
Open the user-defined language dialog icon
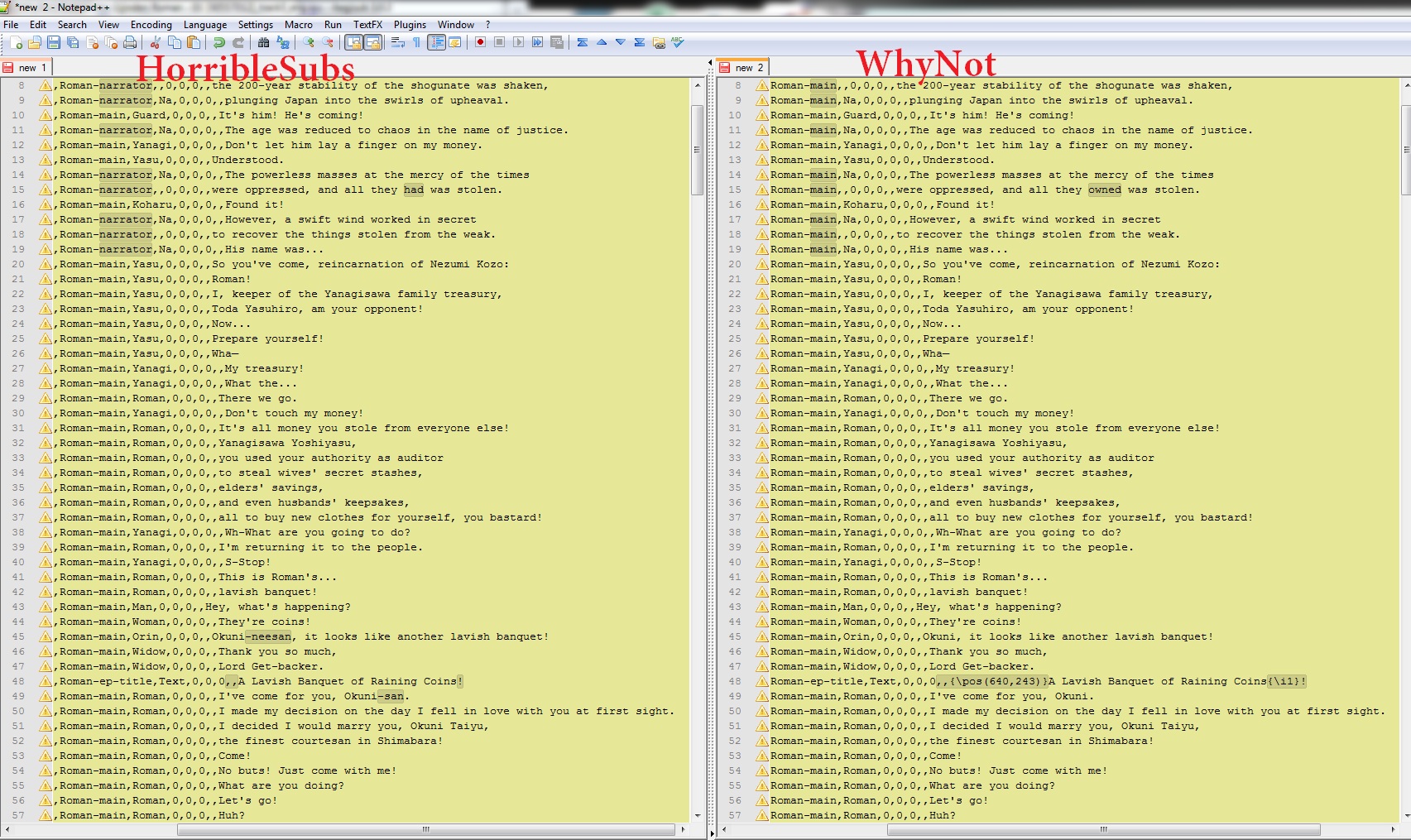point(454,42)
